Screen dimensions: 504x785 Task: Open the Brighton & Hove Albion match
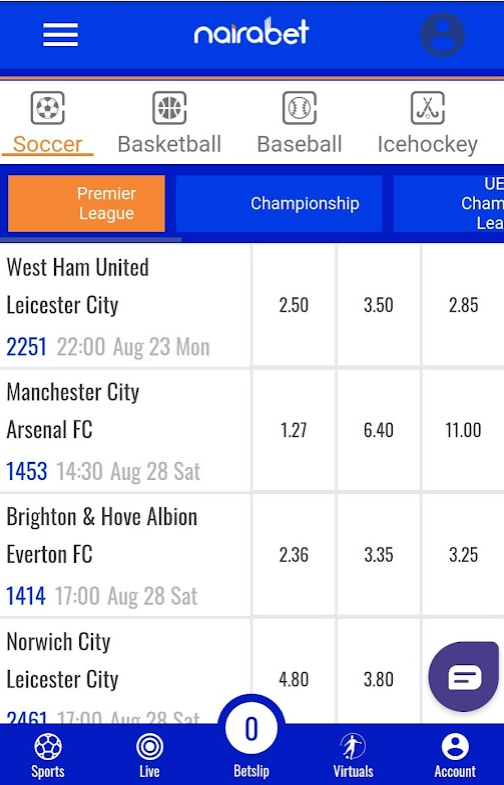(x=125, y=555)
